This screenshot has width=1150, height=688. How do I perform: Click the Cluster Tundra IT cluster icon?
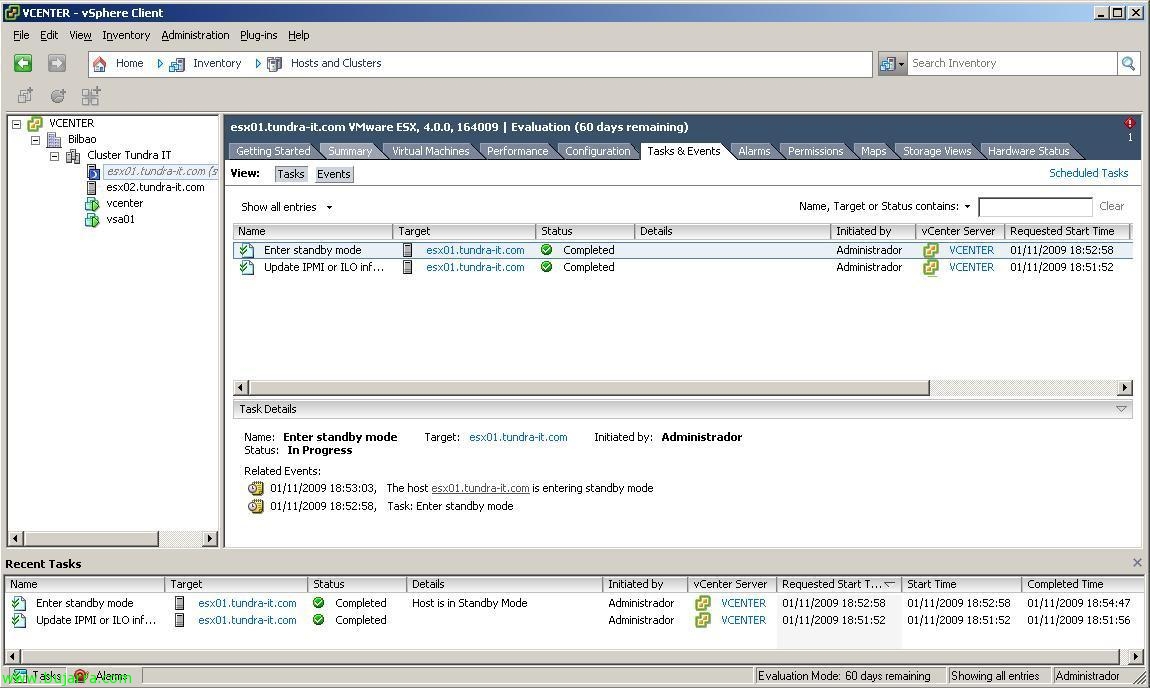73,155
